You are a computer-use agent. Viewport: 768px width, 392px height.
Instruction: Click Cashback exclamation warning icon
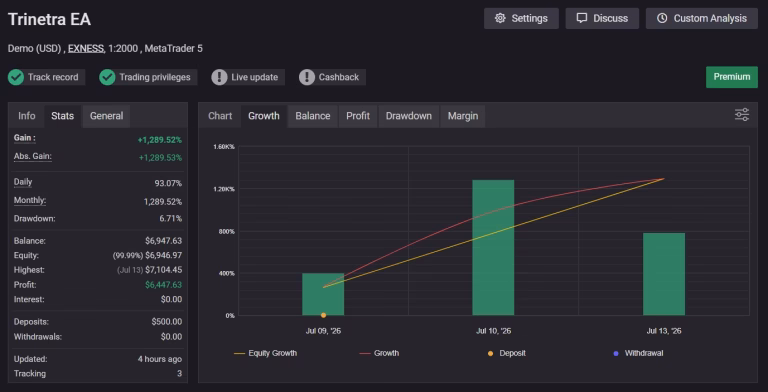point(307,77)
